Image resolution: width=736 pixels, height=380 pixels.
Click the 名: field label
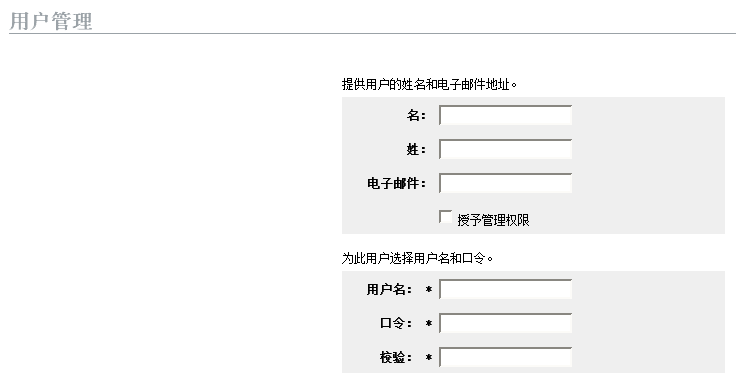416,115
